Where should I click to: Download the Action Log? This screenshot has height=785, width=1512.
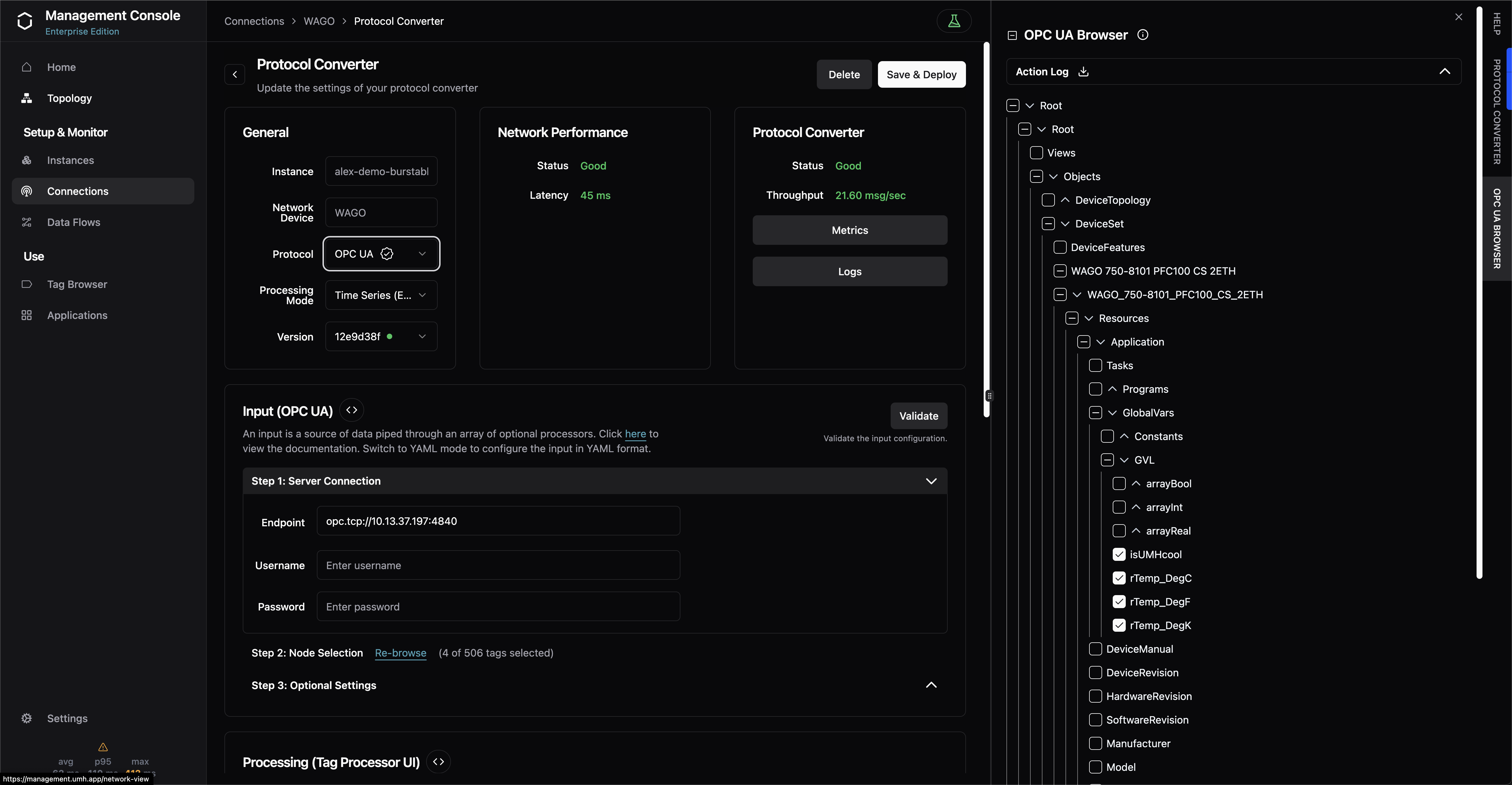[x=1084, y=72]
